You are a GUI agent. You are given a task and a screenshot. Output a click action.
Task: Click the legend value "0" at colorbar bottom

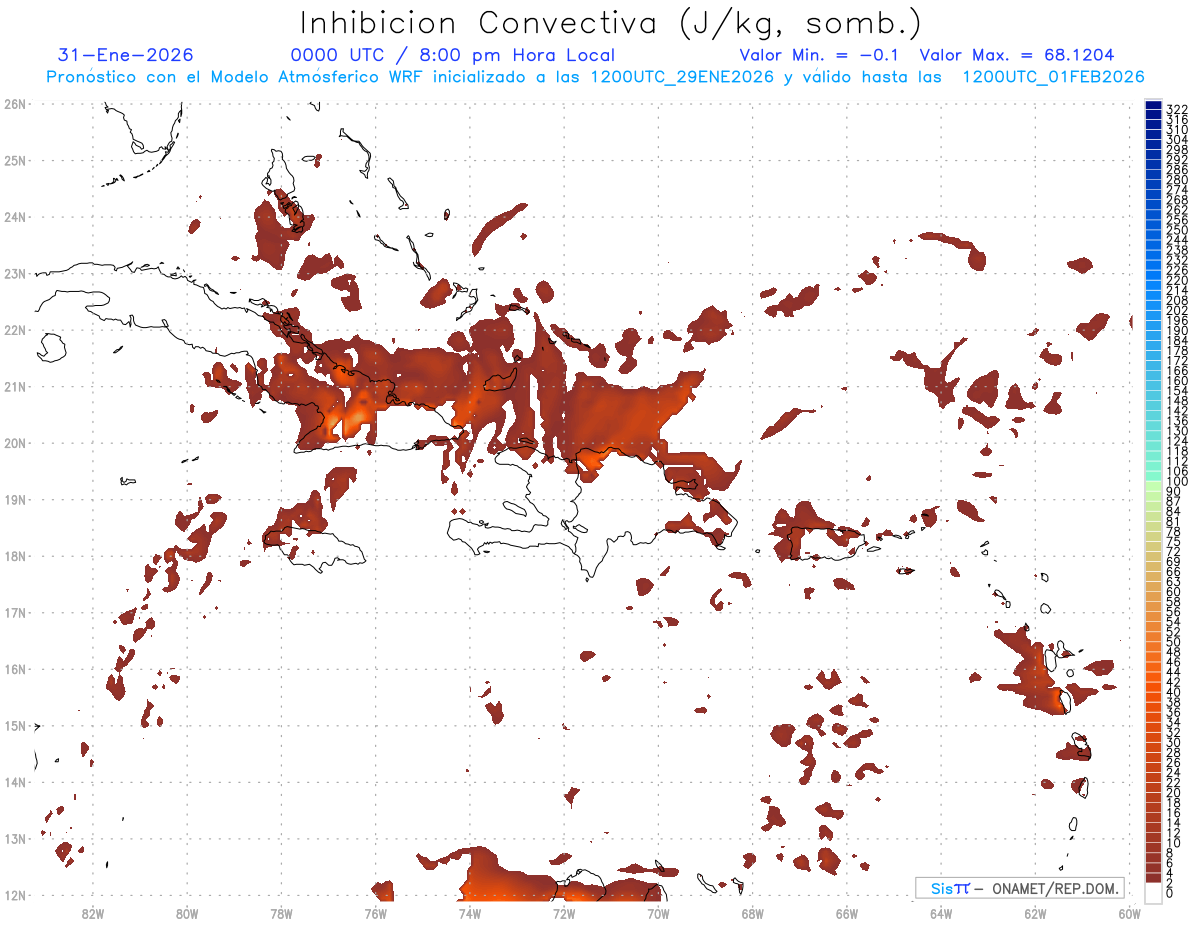(1170, 893)
